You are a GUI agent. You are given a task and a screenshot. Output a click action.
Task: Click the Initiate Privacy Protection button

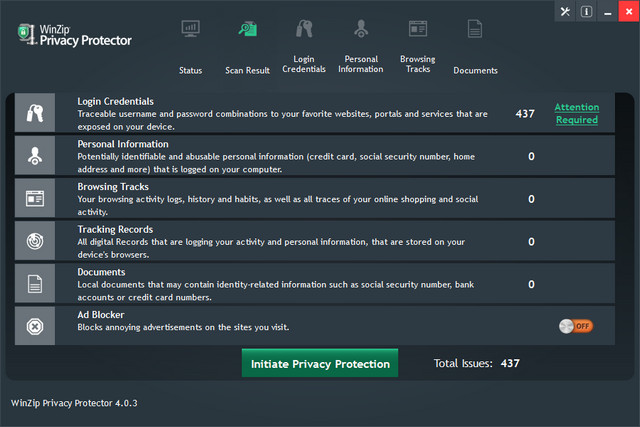click(320, 363)
